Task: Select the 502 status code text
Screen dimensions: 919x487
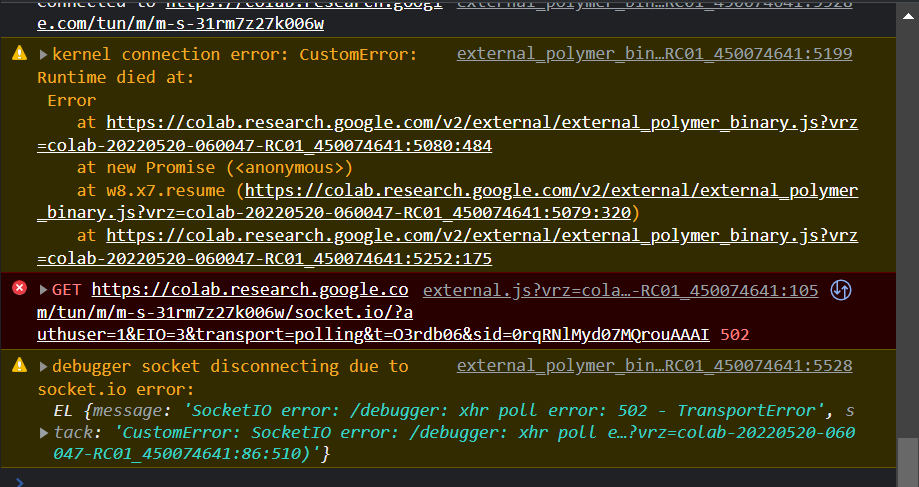Action: [735, 335]
